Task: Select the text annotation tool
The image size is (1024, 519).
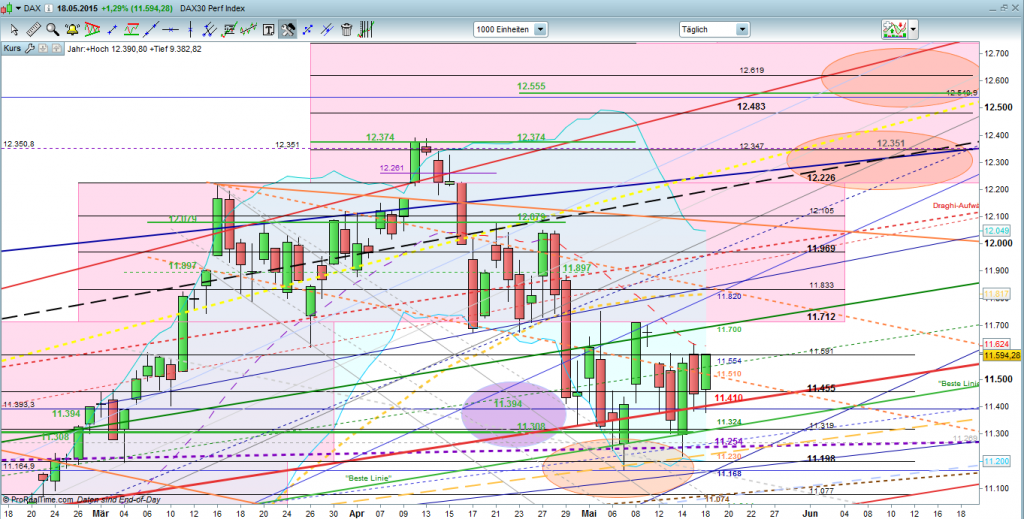Action: pyautogui.click(x=268, y=29)
